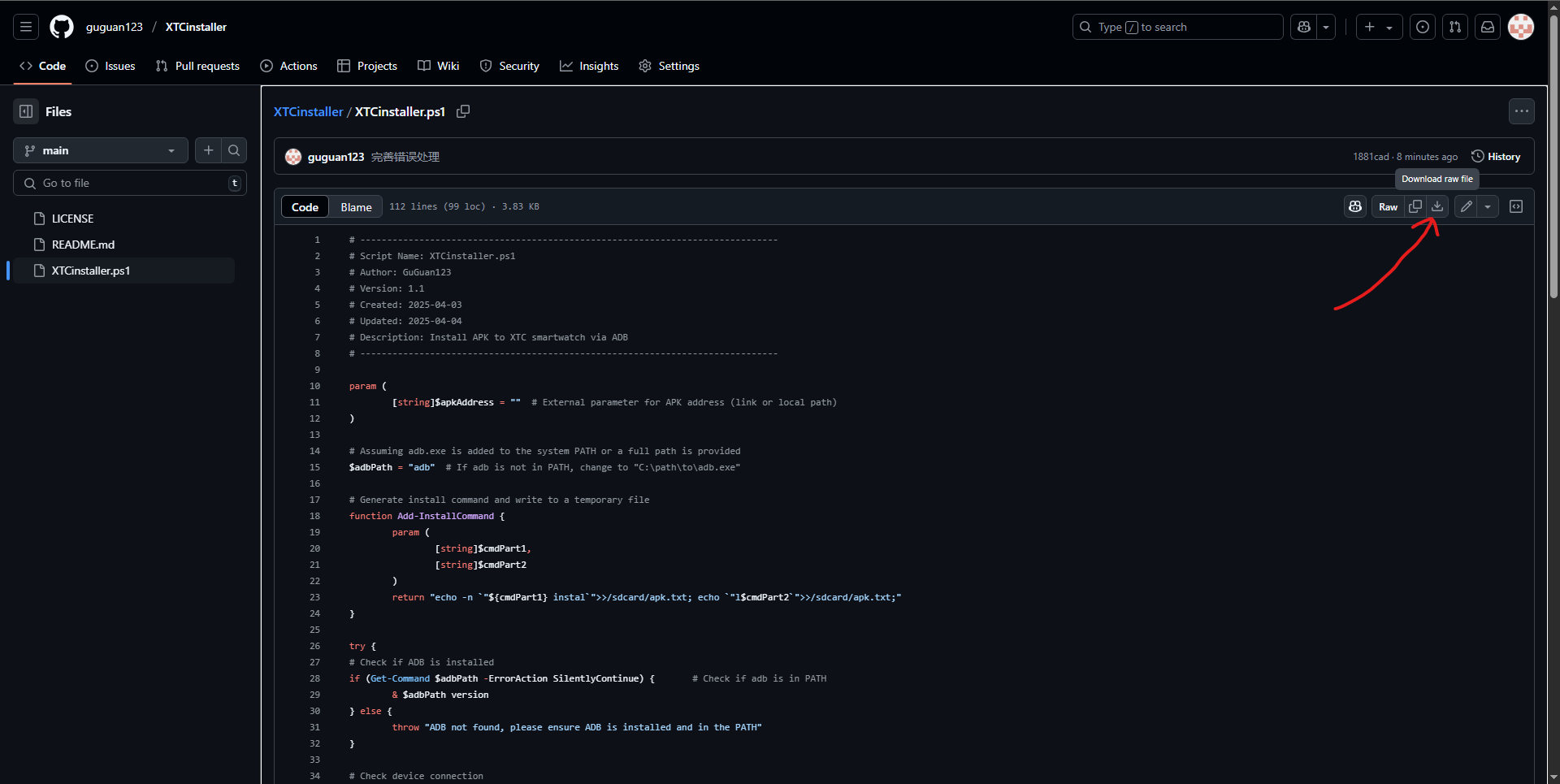Open the Pull requests tab

(197, 66)
